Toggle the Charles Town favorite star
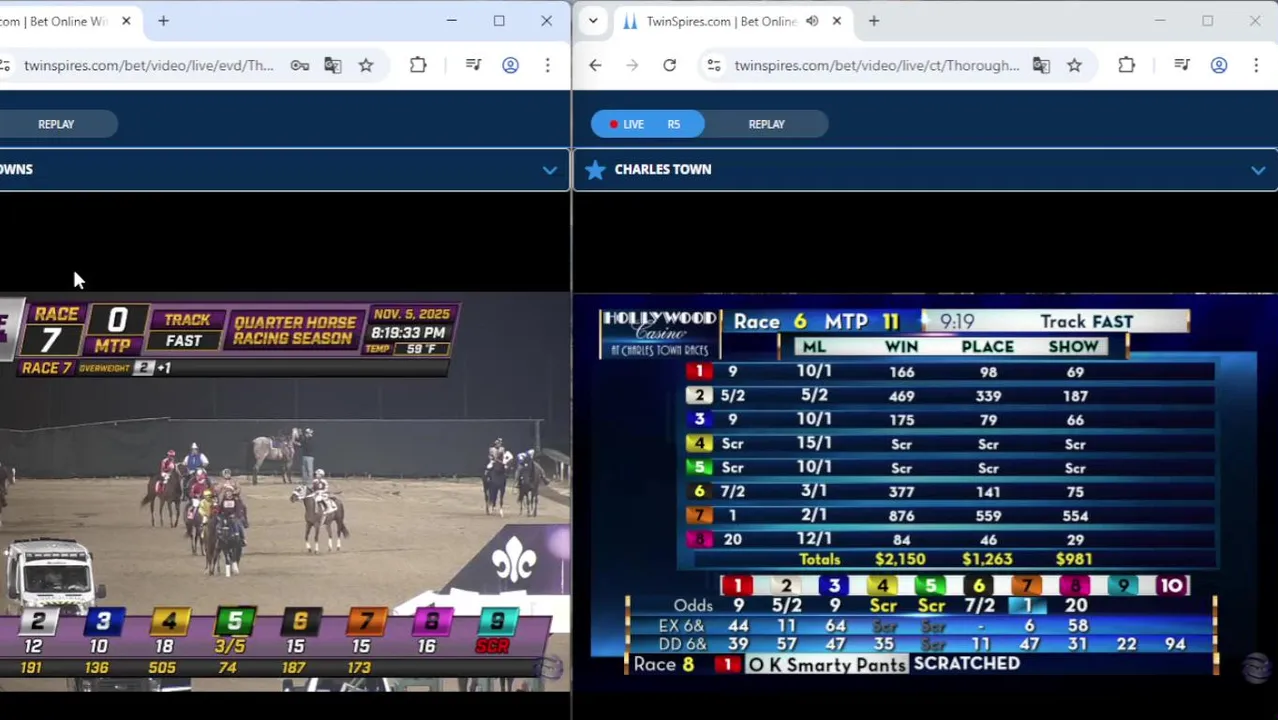The height and width of the screenshot is (720, 1278). click(595, 170)
